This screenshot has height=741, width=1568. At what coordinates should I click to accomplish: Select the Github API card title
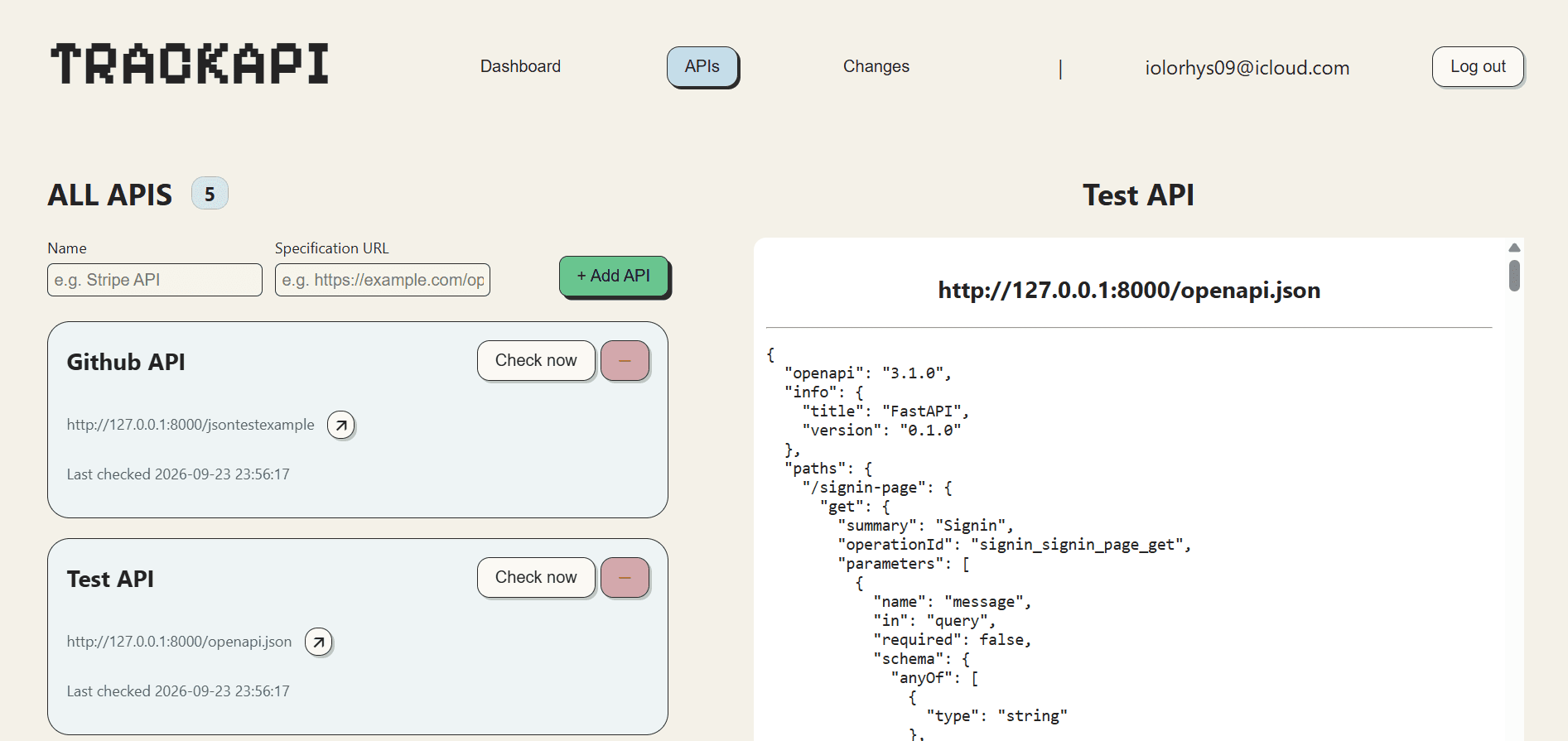click(126, 362)
